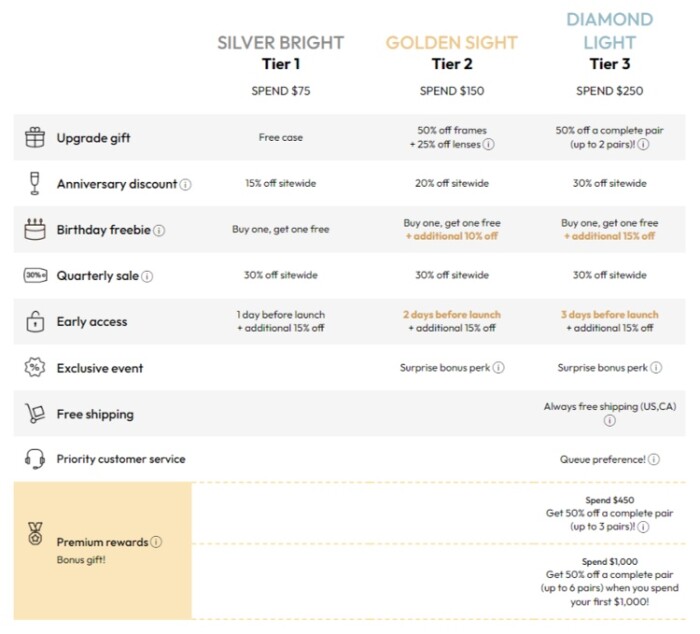The width and height of the screenshot is (700, 634).
Task: Select the Golden Sight tier heading
Action: (451, 43)
